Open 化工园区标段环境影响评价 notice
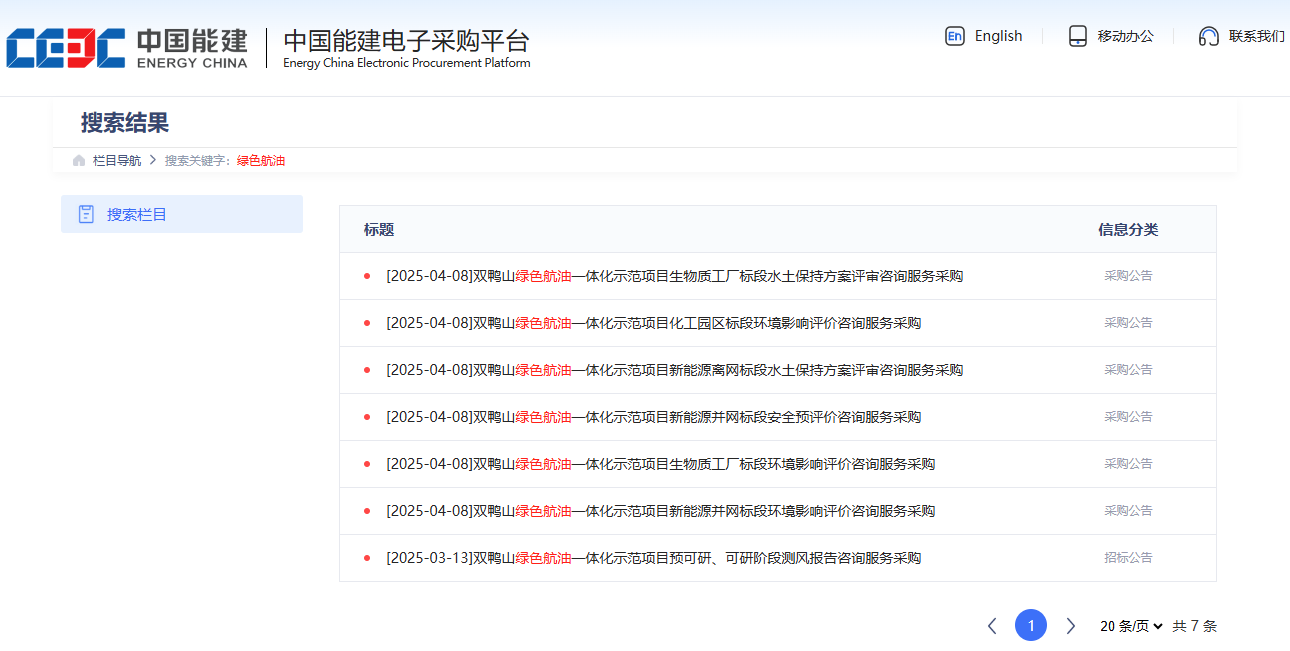This screenshot has height=651, width=1290. [x=653, y=323]
